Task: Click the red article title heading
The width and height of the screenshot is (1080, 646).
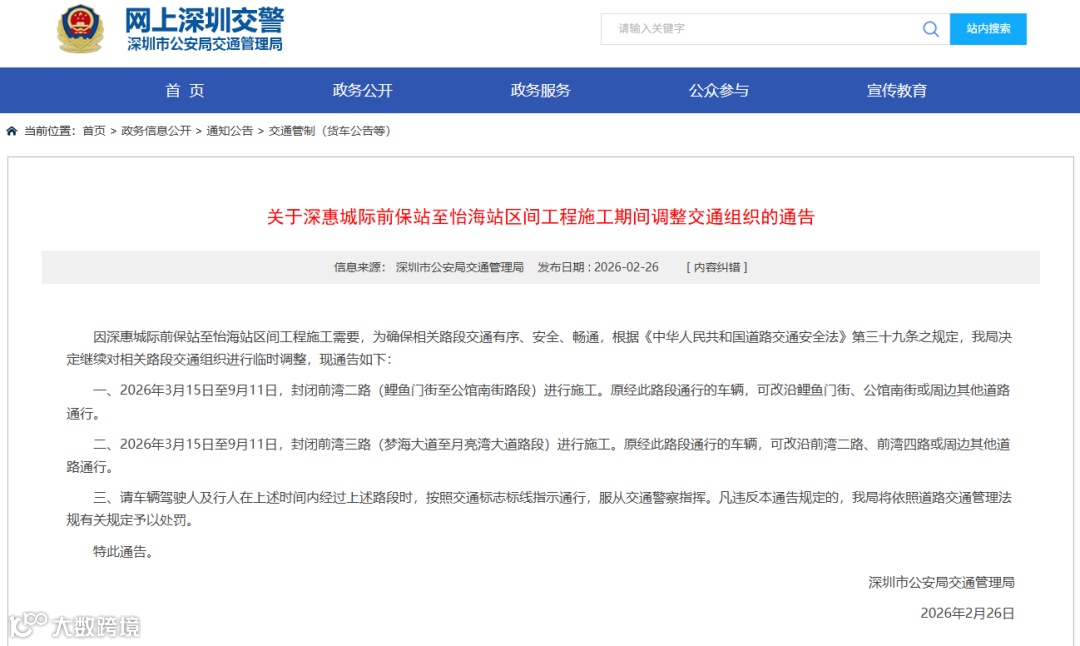Action: tap(541, 217)
